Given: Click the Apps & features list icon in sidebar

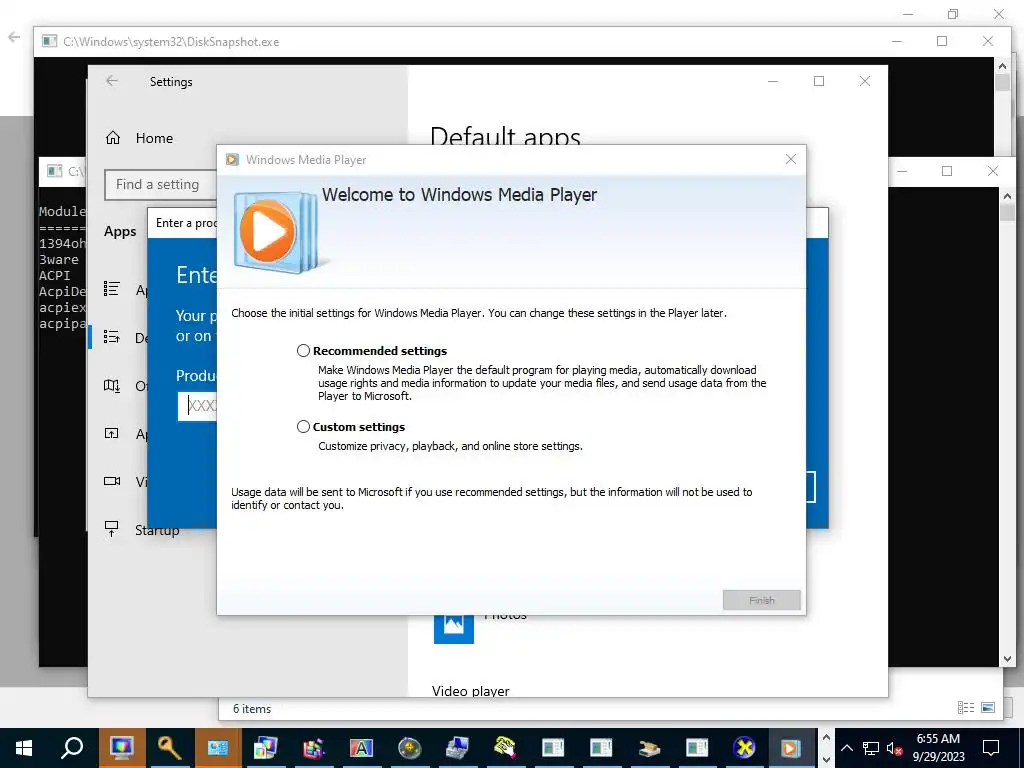Looking at the screenshot, I should tap(112, 289).
